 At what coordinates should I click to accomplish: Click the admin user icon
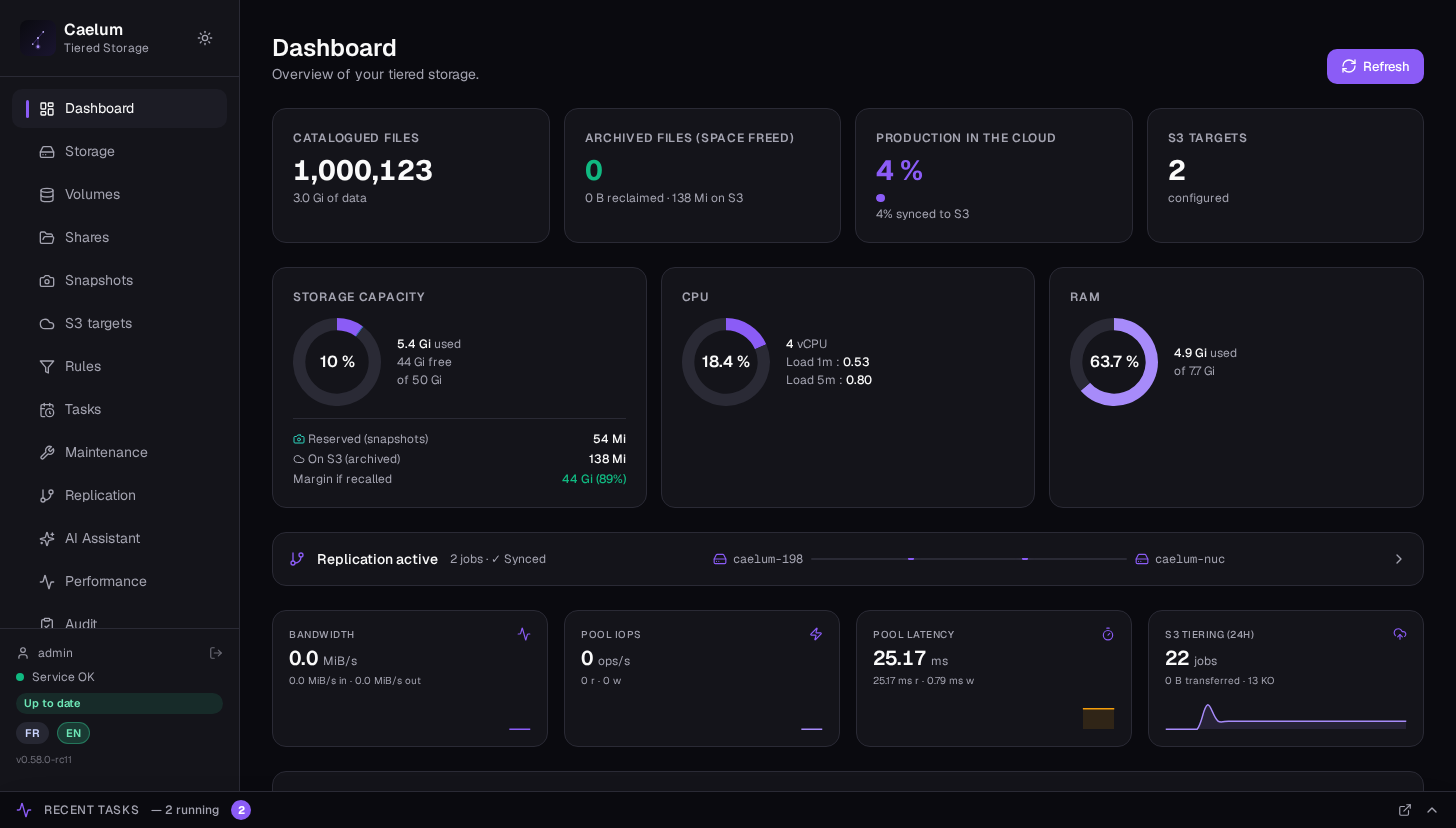click(x=23, y=653)
